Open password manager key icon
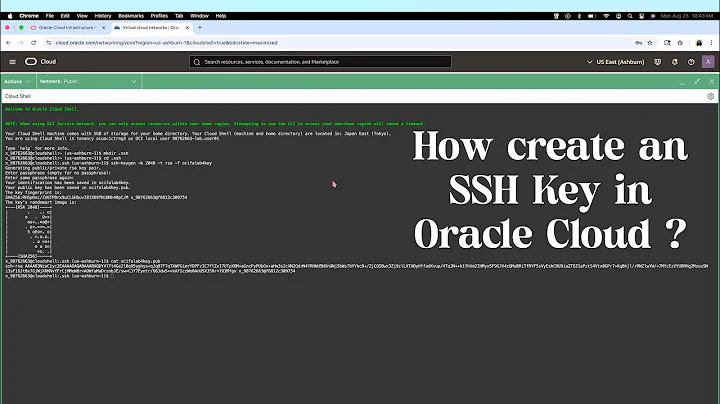The width and height of the screenshot is (720, 404). pos(638,43)
